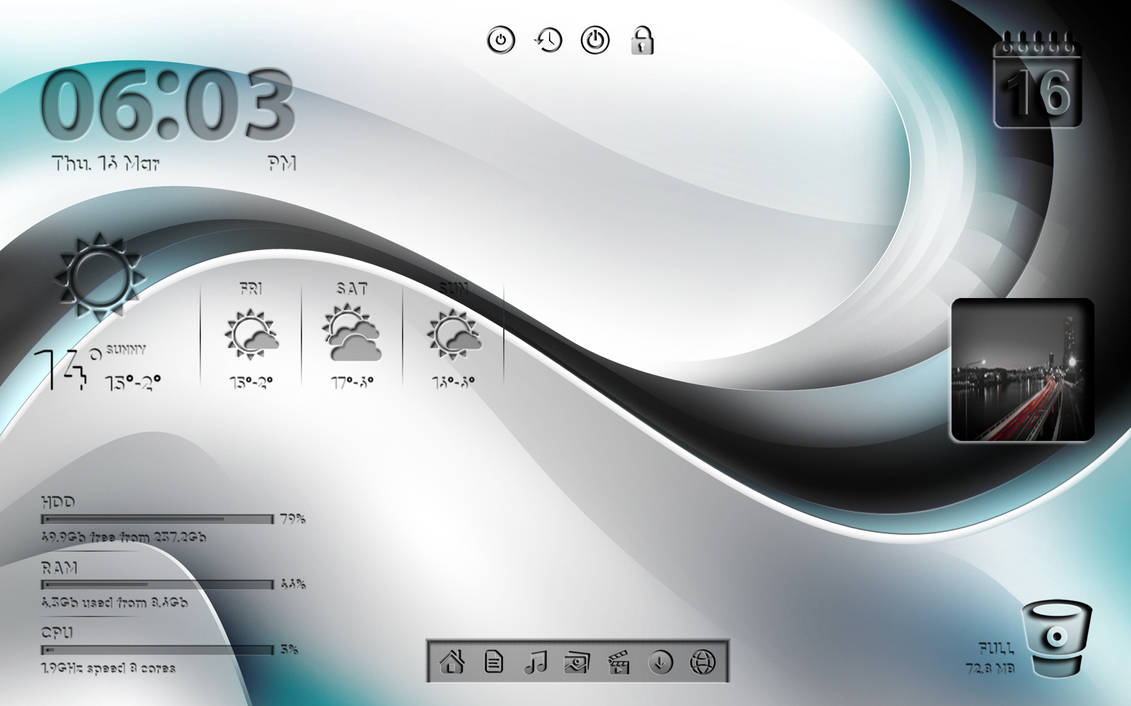
Task: Open the Home folder from the dock
Action: click(452, 660)
